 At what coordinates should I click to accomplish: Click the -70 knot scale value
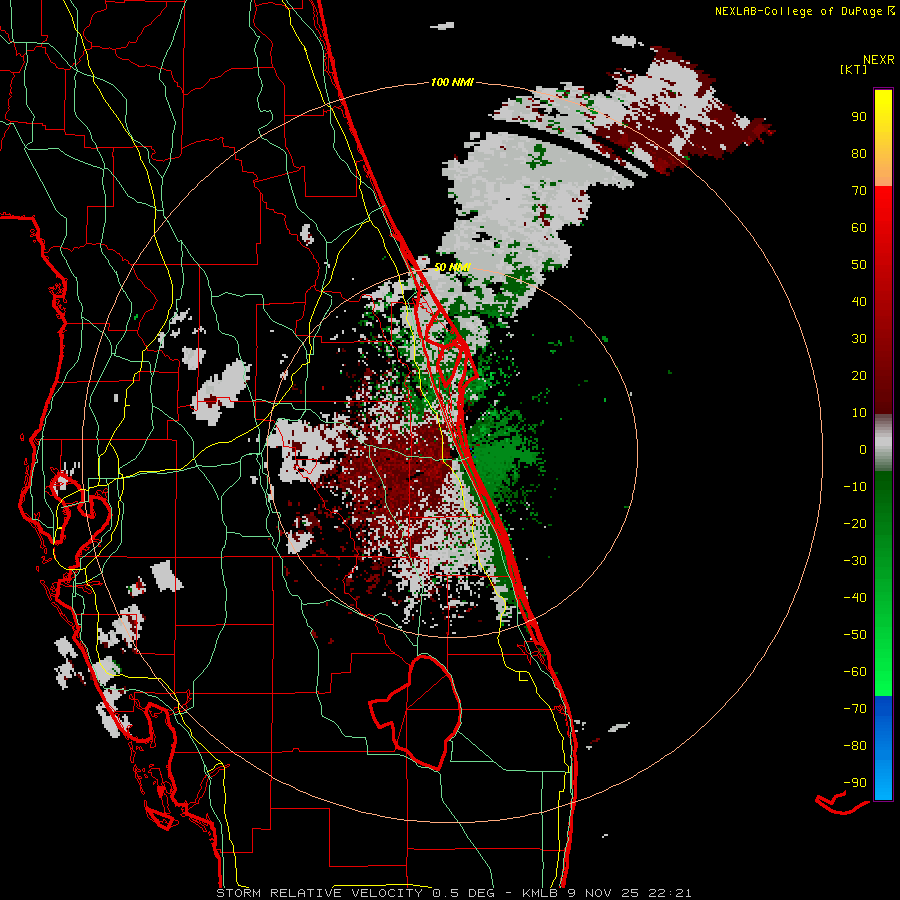tap(855, 709)
